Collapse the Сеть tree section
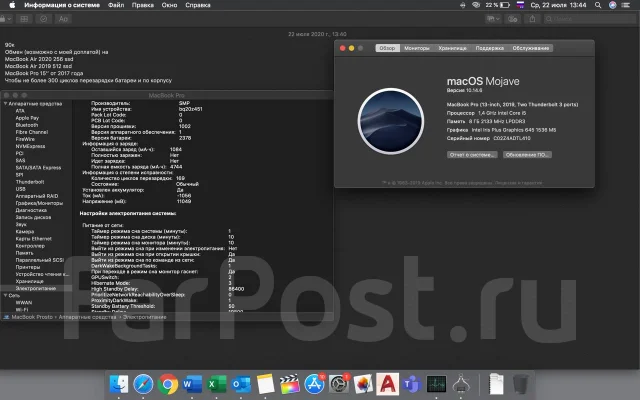The image size is (640, 400). pos(6,295)
